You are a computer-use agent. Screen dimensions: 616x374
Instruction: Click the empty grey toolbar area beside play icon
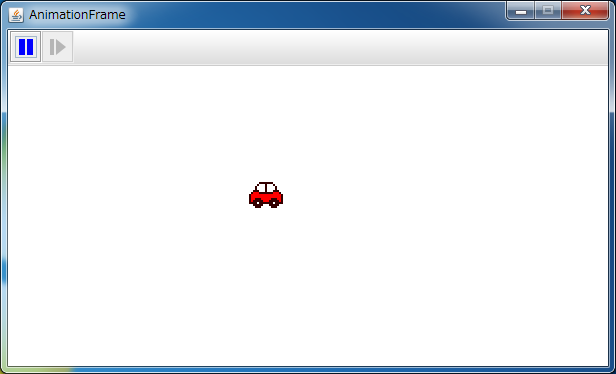pos(340,47)
